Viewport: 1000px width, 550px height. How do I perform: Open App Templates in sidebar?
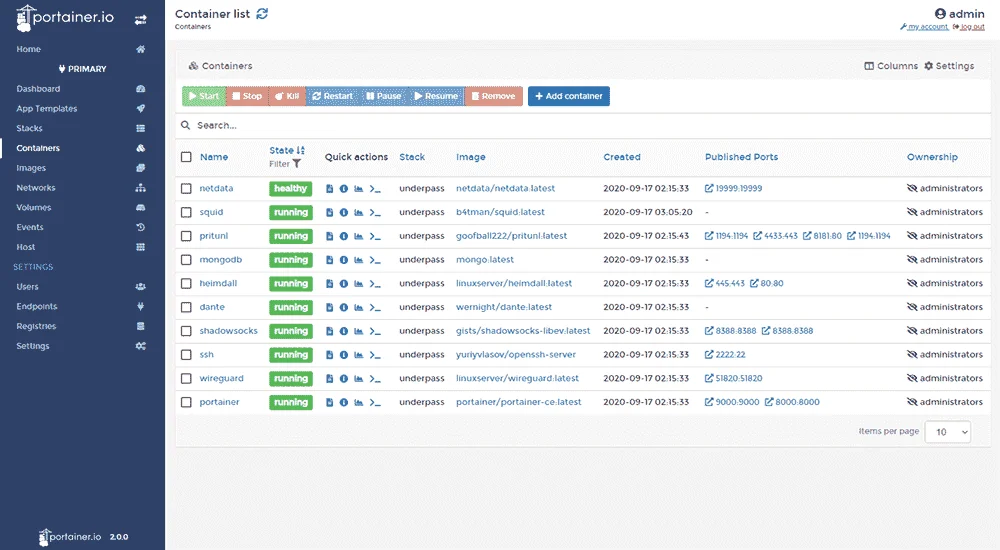47,108
